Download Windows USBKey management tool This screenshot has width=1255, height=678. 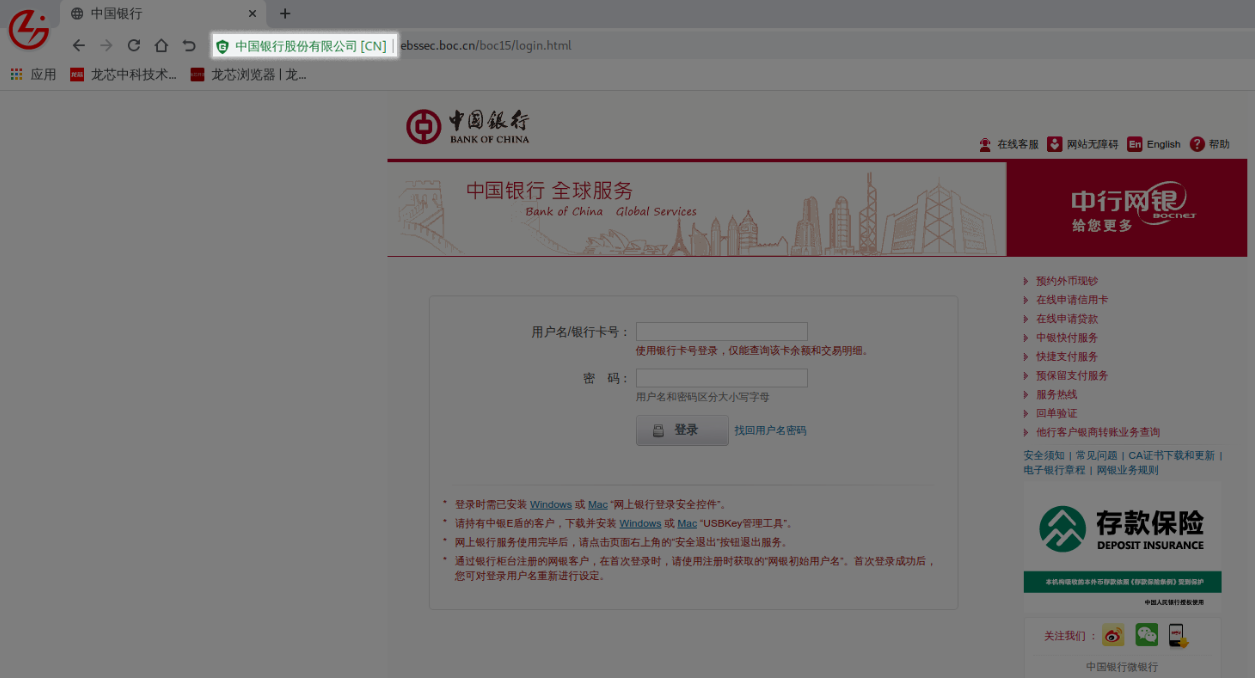[640, 524]
